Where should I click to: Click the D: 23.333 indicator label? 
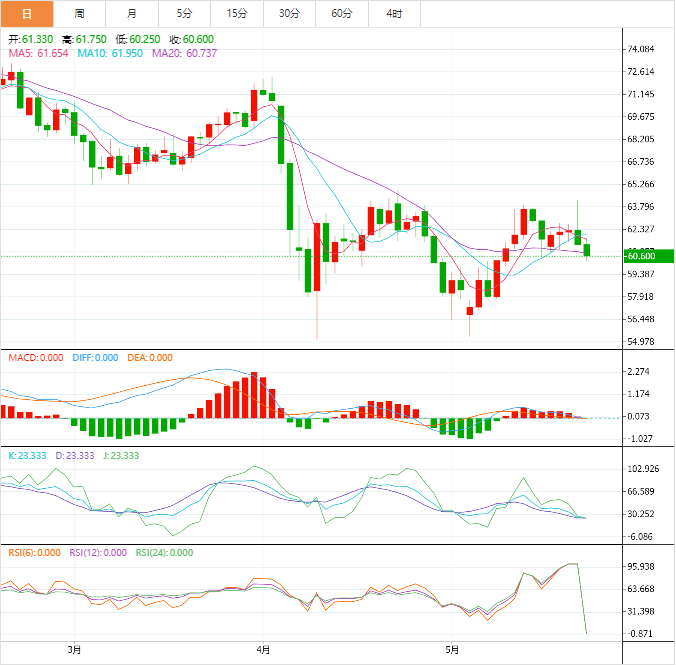[75, 455]
